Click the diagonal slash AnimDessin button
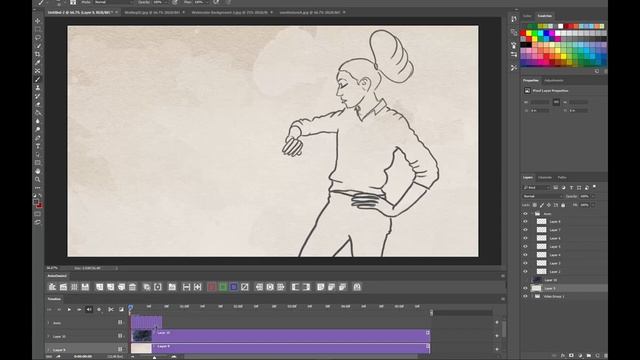 244,287
